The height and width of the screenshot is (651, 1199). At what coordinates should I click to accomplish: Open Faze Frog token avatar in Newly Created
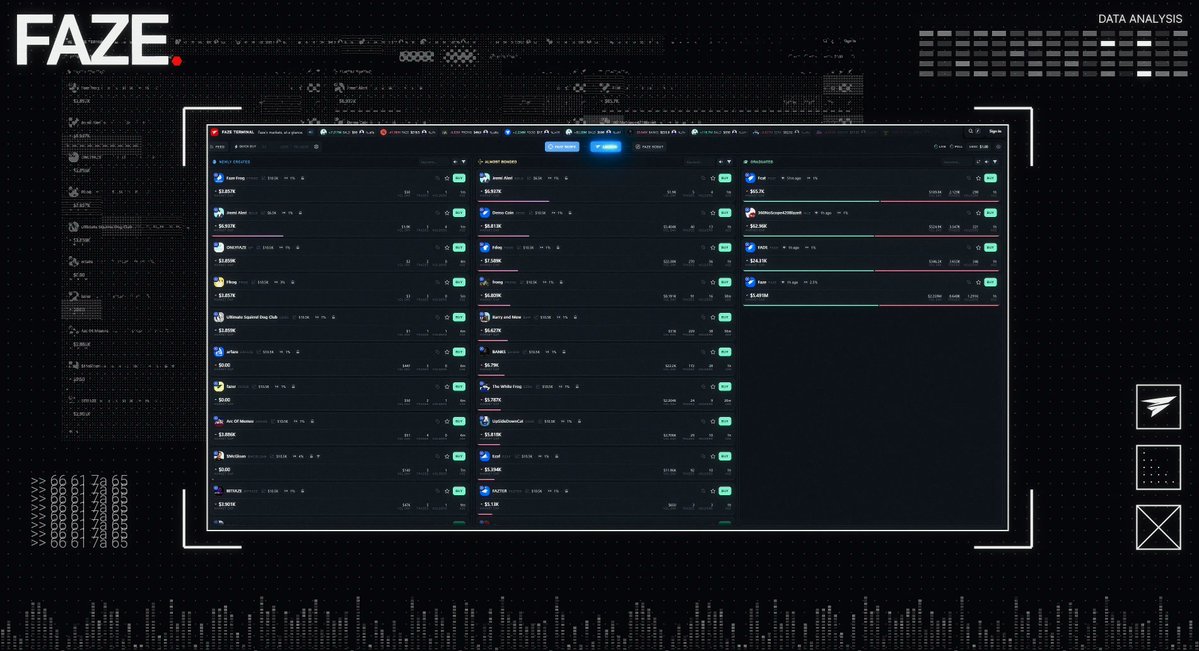(x=219, y=178)
